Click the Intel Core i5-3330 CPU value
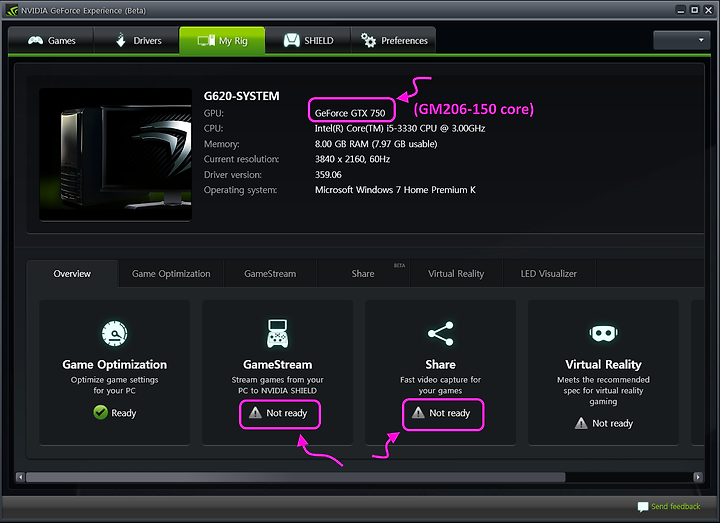The image size is (720, 523). pos(400,129)
